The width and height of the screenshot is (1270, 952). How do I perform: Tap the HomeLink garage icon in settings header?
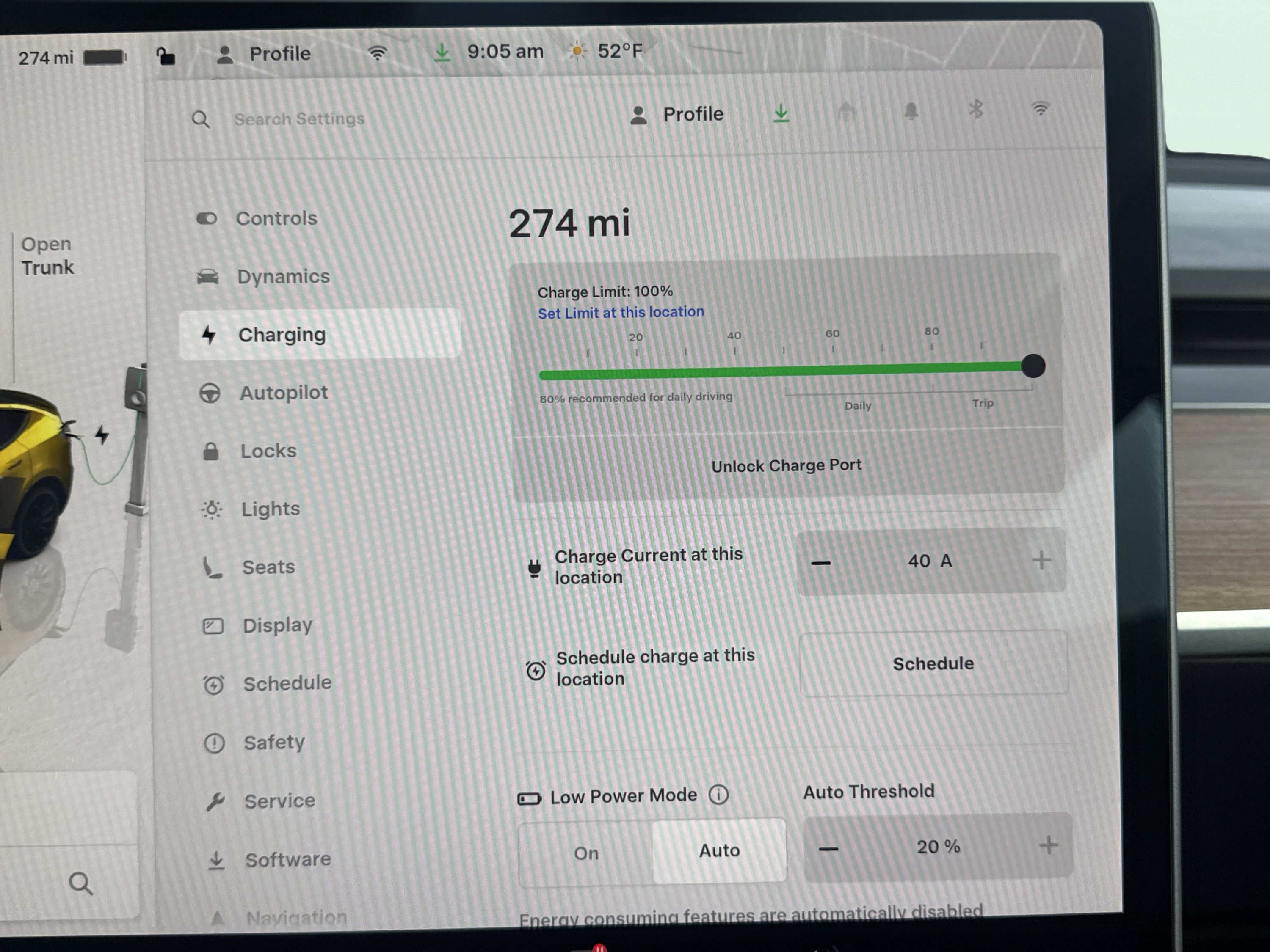846,111
